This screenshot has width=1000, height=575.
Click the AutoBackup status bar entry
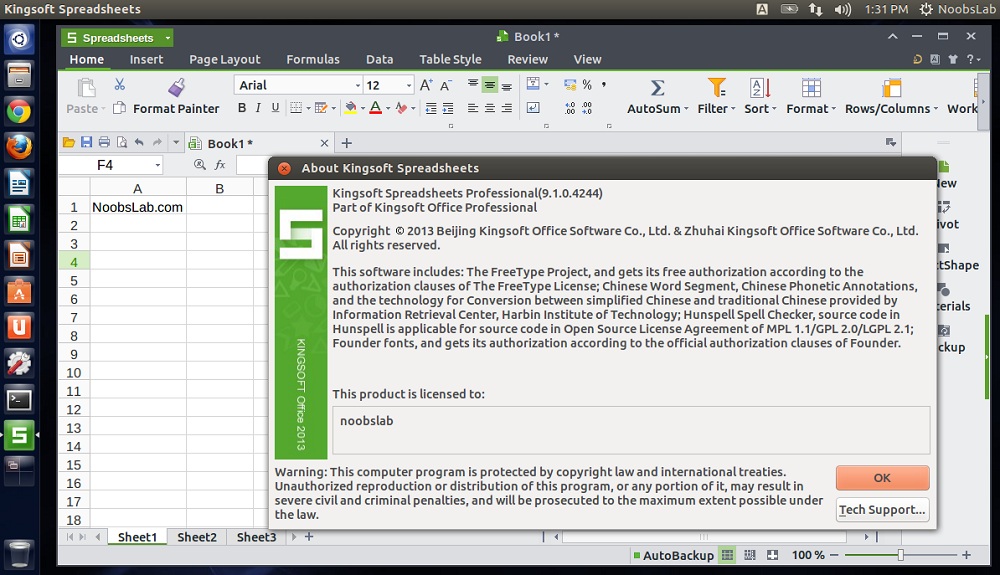673,555
